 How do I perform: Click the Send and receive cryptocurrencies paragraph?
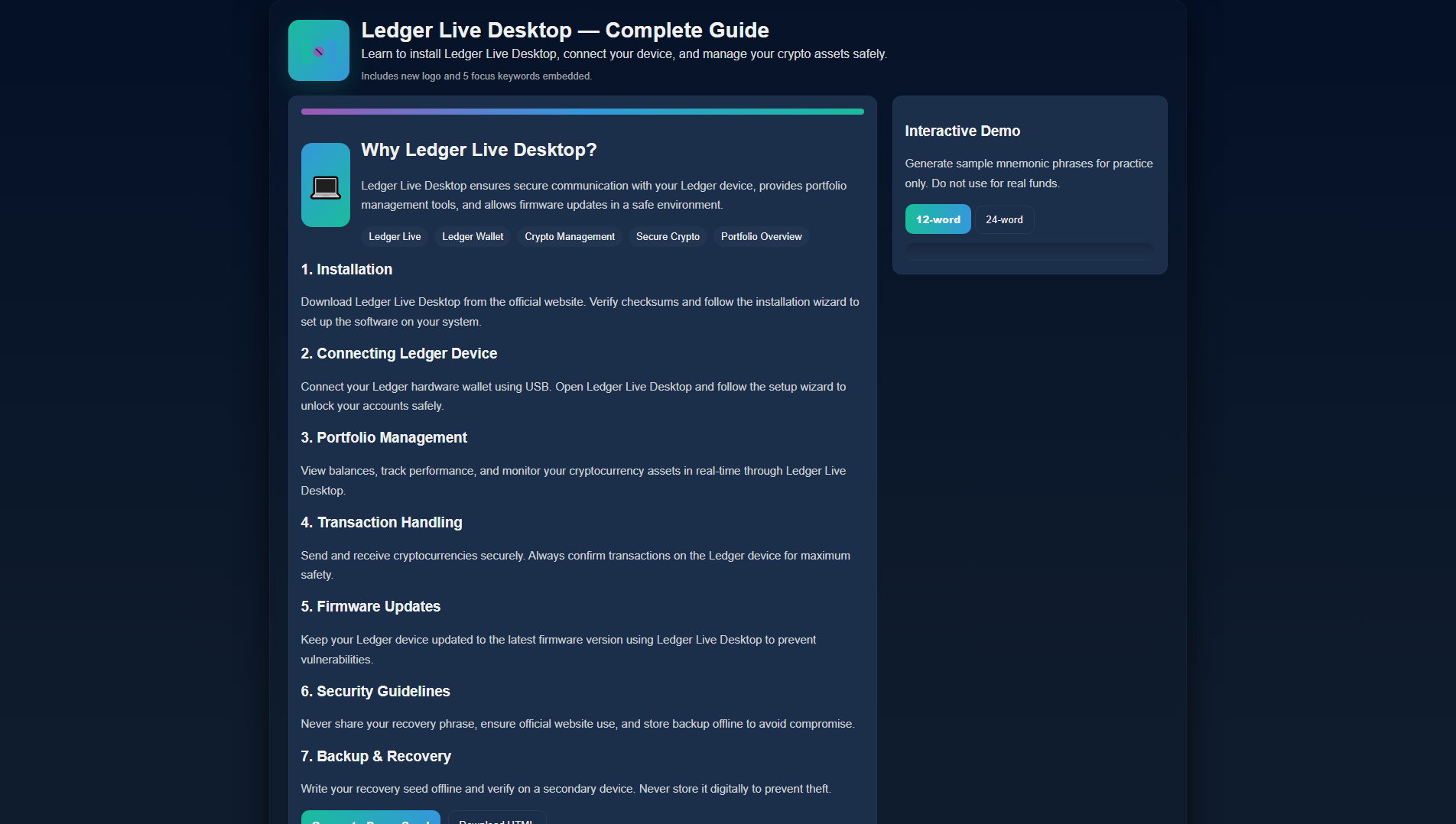(x=576, y=565)
